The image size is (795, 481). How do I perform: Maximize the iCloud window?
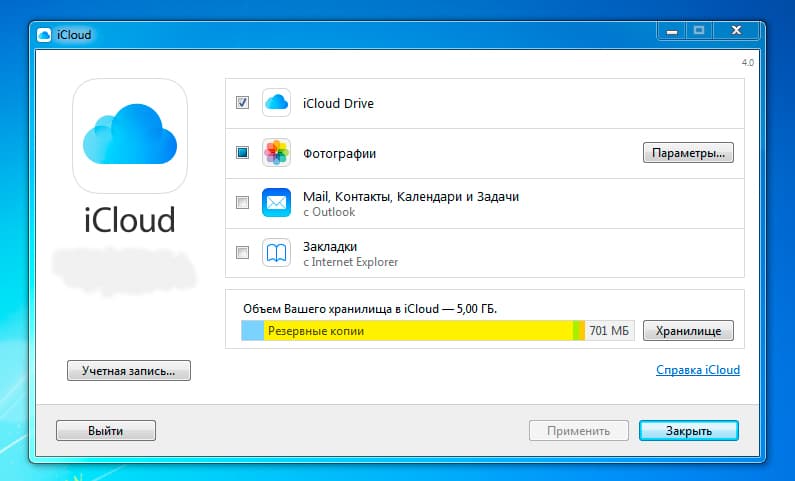tap(699, 31)
